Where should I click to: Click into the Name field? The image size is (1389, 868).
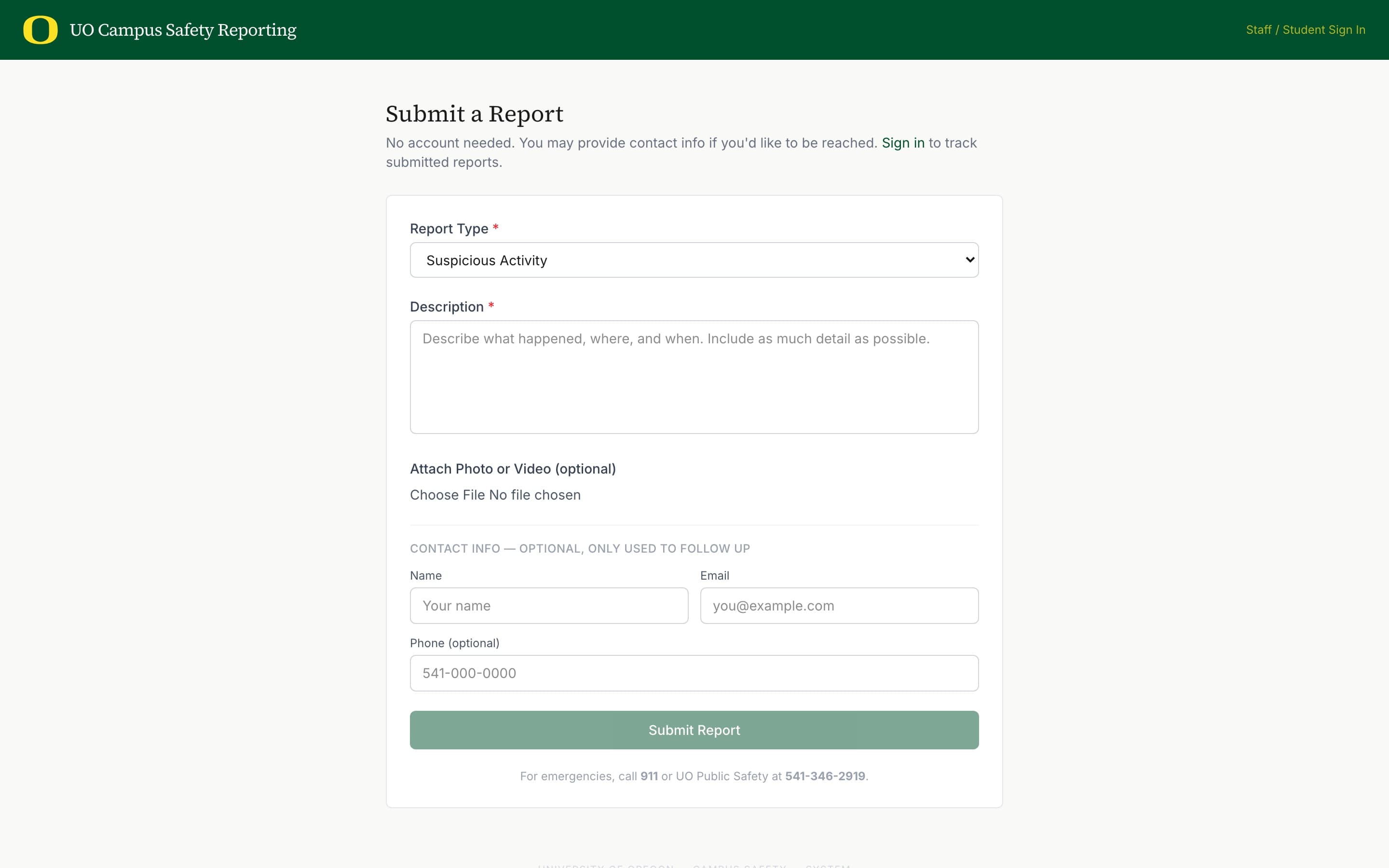pos(549,606)
